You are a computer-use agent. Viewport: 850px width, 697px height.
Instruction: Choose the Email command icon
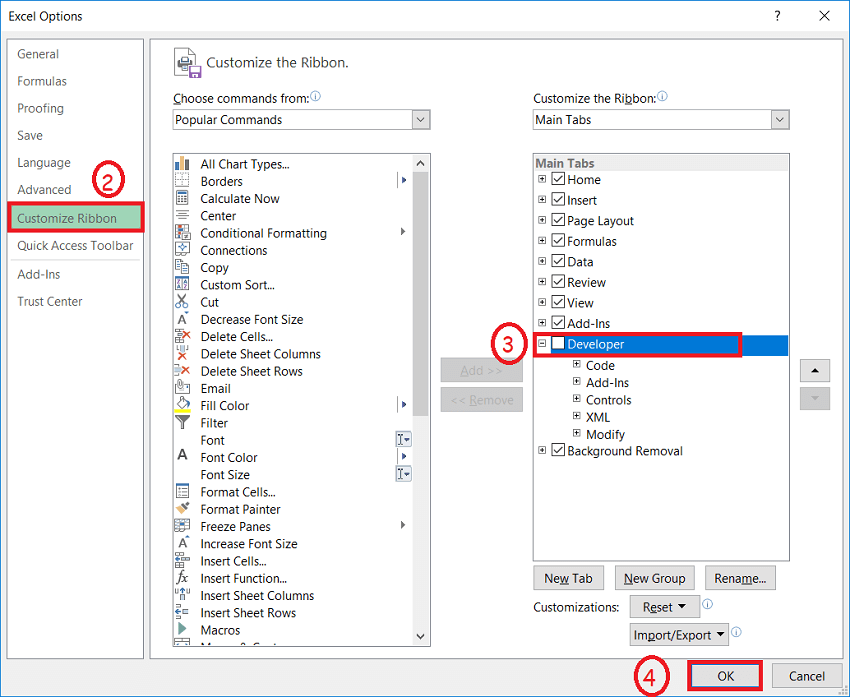pyautogui.click(x=182, y=388)
